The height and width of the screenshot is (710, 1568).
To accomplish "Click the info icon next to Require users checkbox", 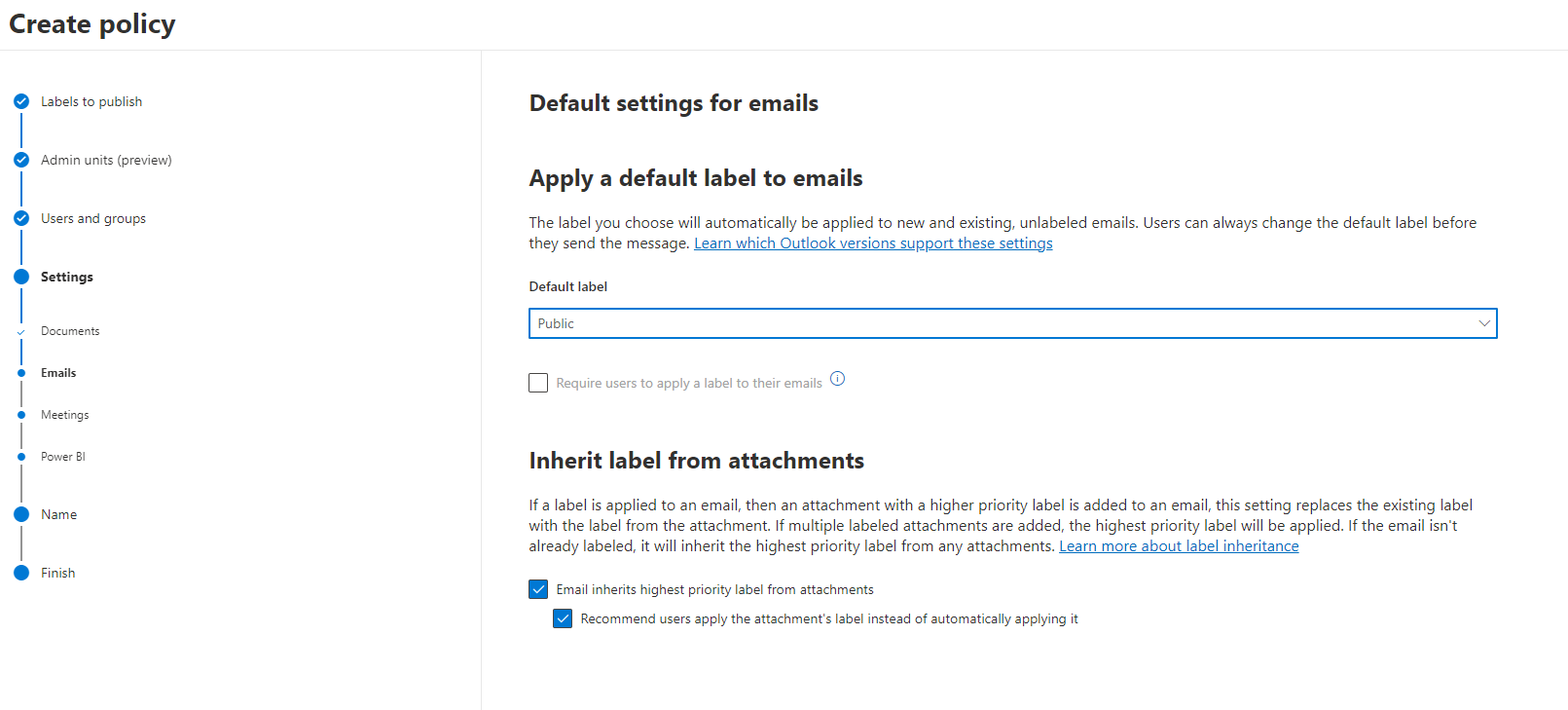I will [837, 379].
